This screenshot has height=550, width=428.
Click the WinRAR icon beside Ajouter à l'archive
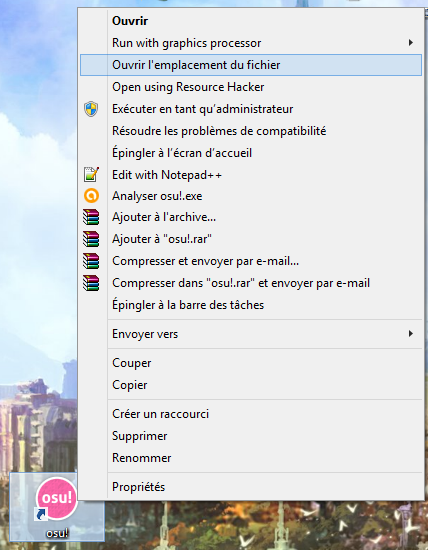[91, 217]
